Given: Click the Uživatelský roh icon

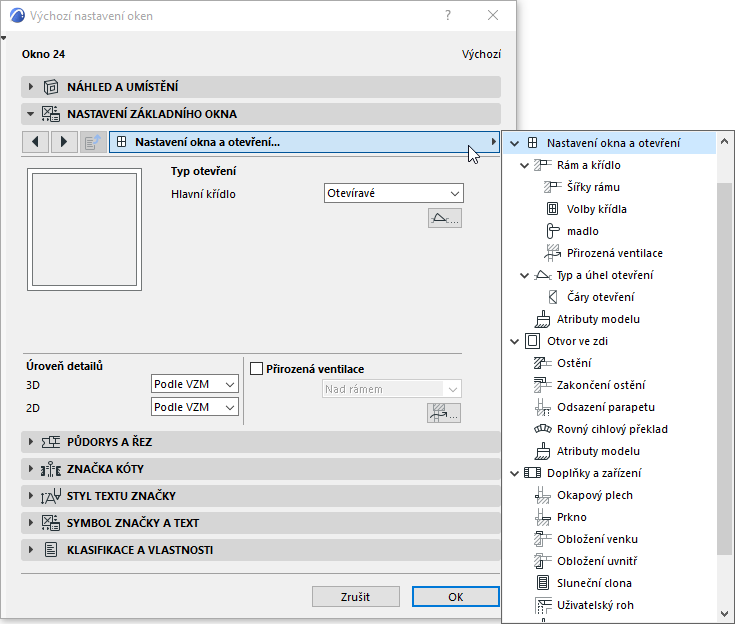Looking at the screenshot, I should tap(543, 605).
